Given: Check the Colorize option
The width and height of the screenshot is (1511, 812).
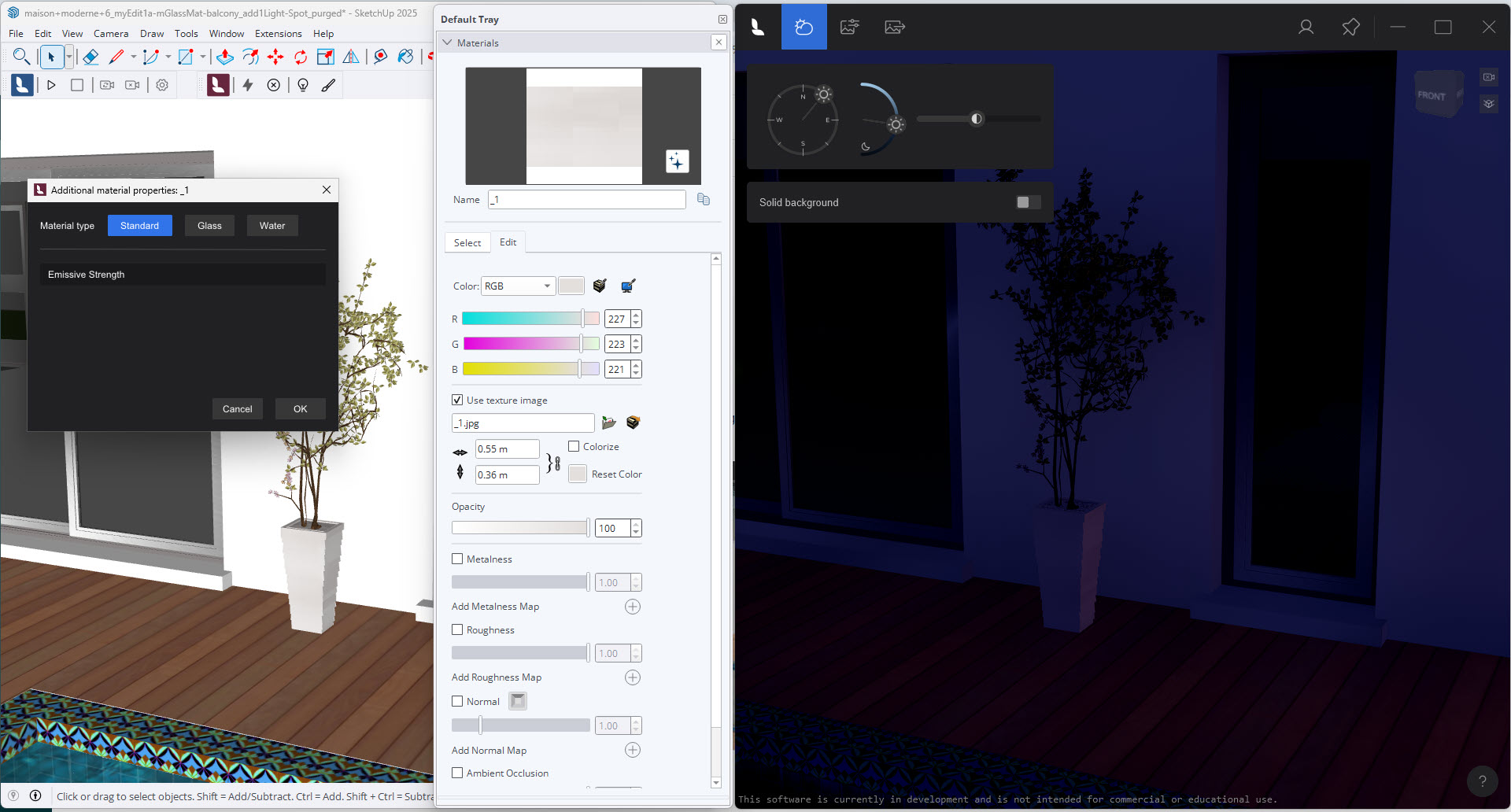Looking at the screenshot, I should 574,446.
